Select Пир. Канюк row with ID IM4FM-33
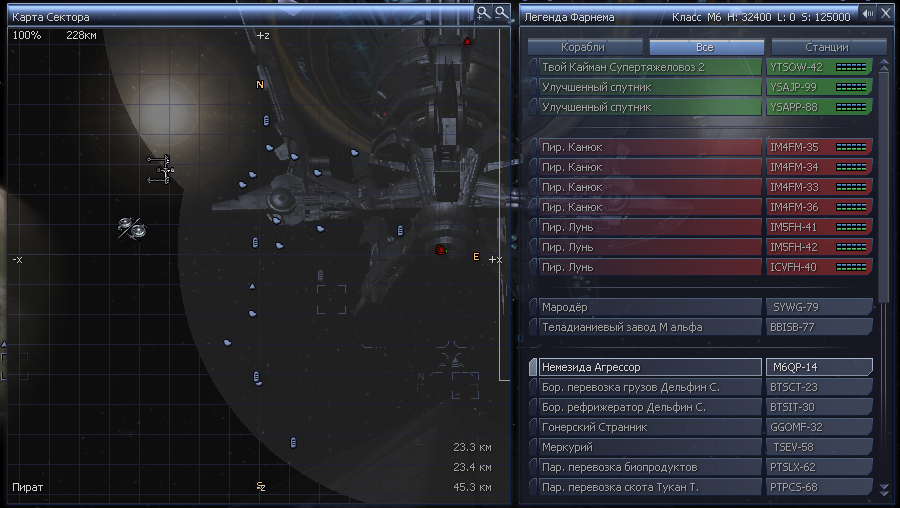This screenshot has width=900, height=508. tap(650, 187)
